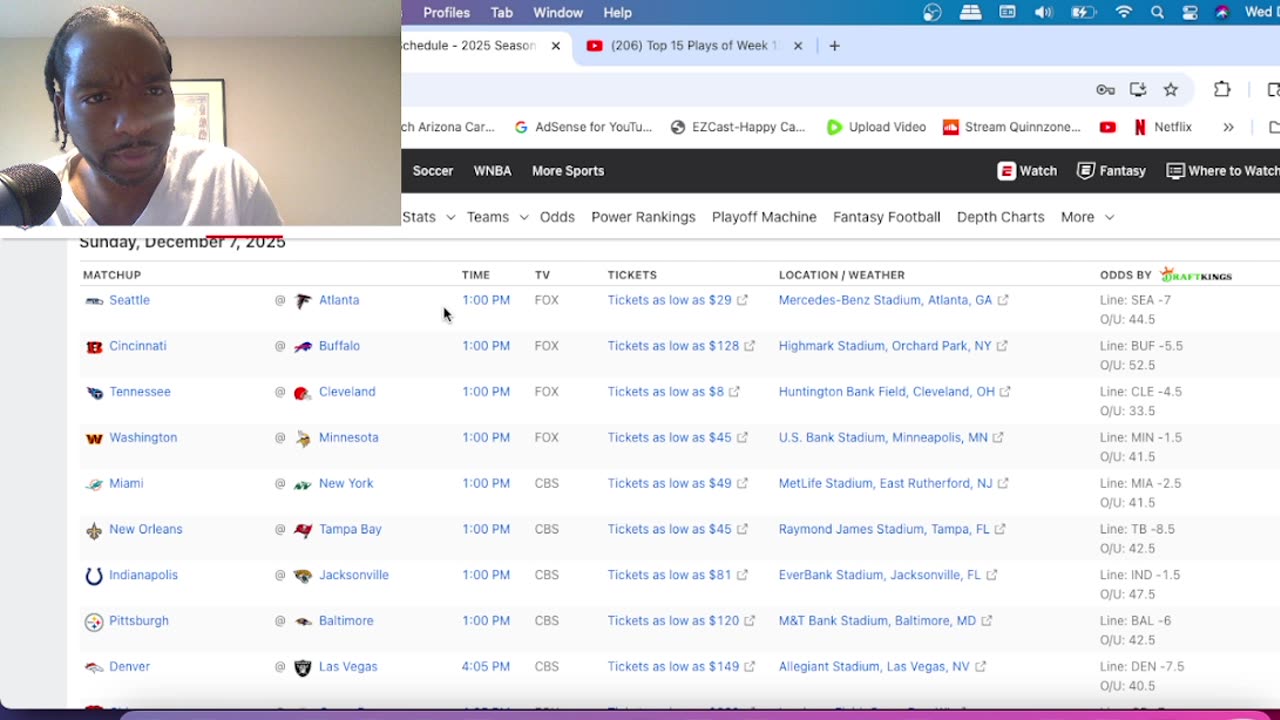Image resolution: width=1280 pixels, height=720 pixels.
Task: Click the volume icon in the menu bar
Action: click(x=1044, y=13)
